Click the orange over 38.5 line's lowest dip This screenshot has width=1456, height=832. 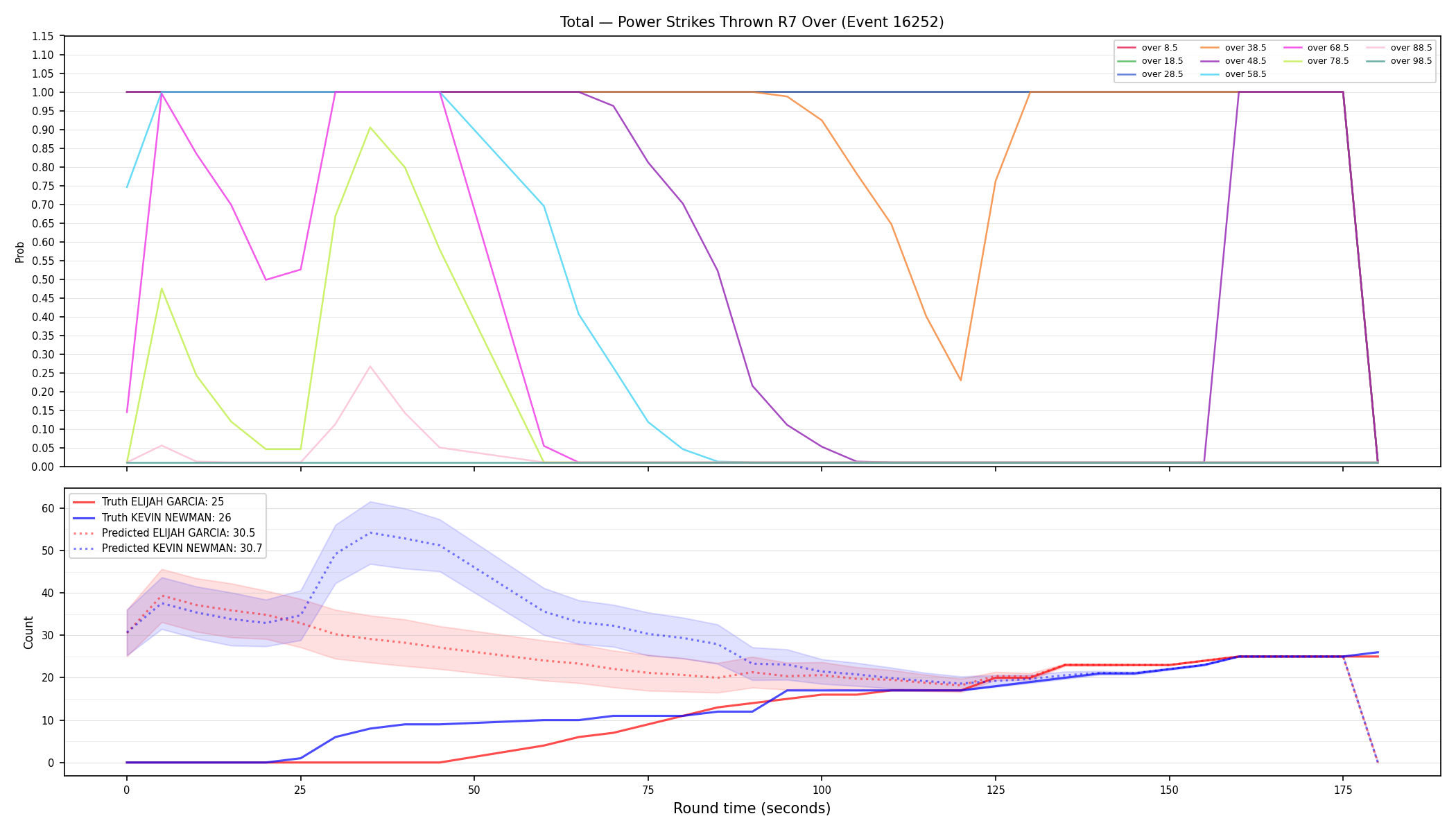[x=960, y=380]
